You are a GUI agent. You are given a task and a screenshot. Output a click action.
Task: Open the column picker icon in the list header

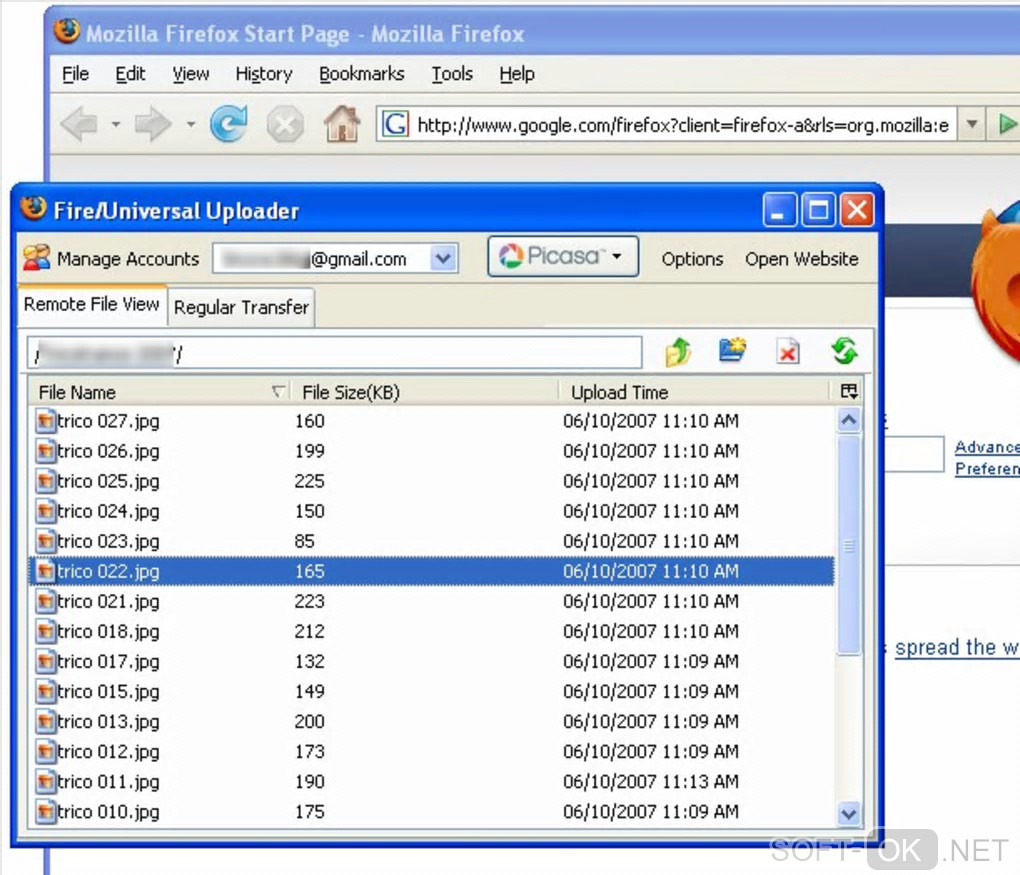tap(849, 391)
